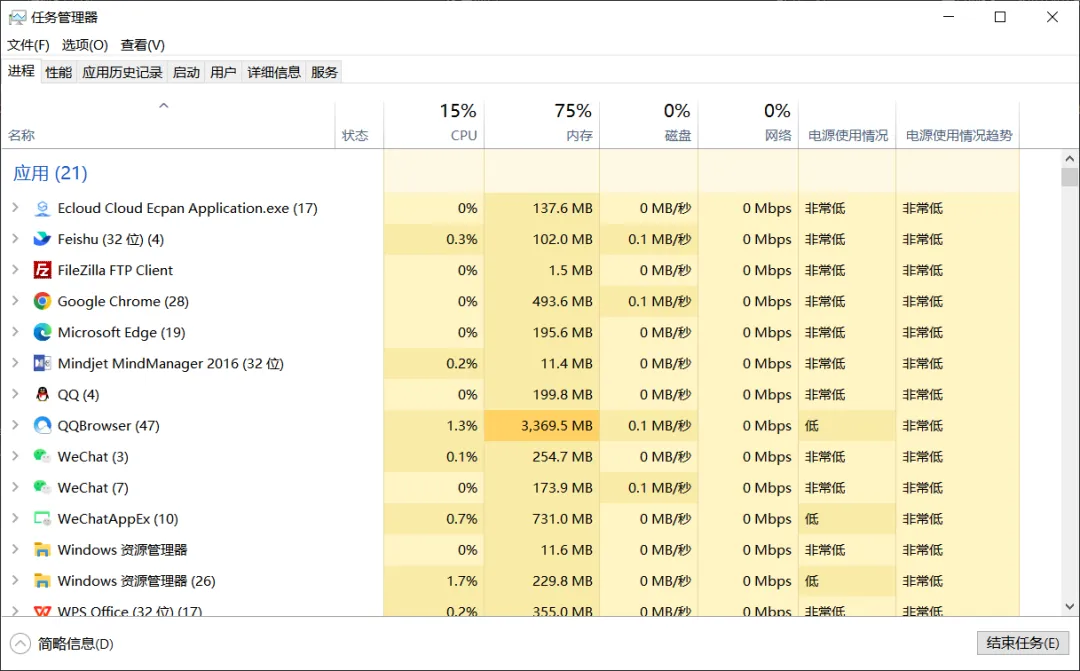Click the vertical scrollbar down arrow
Screen dimensions: 1080x671
(x=1069, y=605)
